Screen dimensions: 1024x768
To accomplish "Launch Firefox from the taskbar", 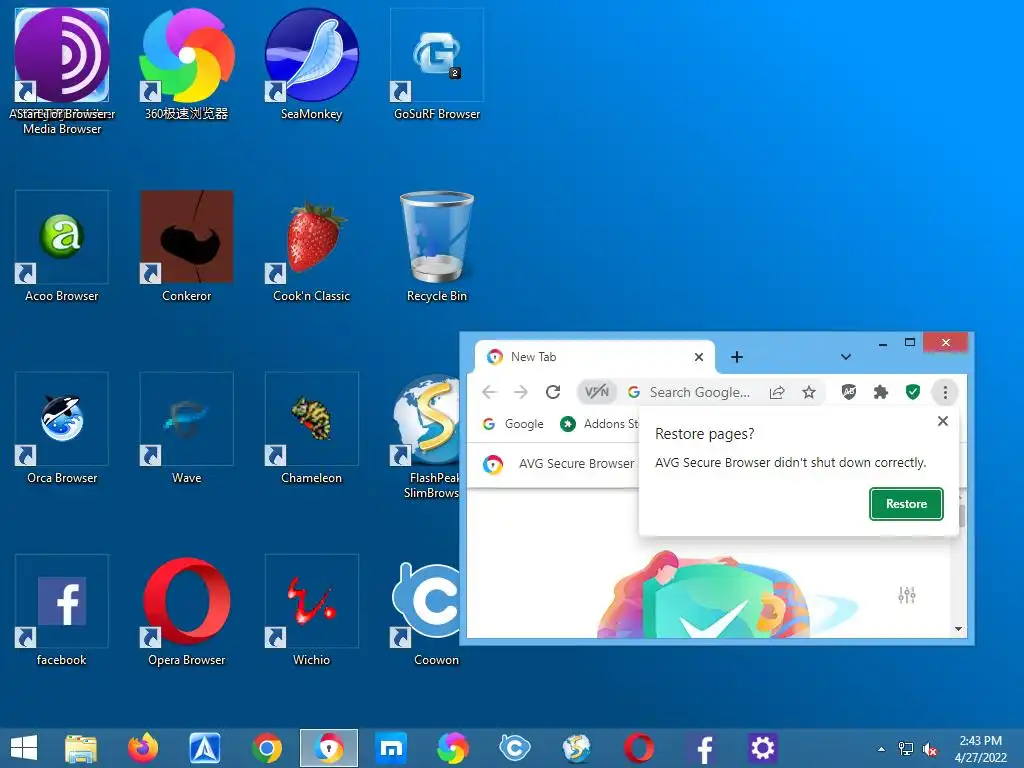I will [143, 748].
